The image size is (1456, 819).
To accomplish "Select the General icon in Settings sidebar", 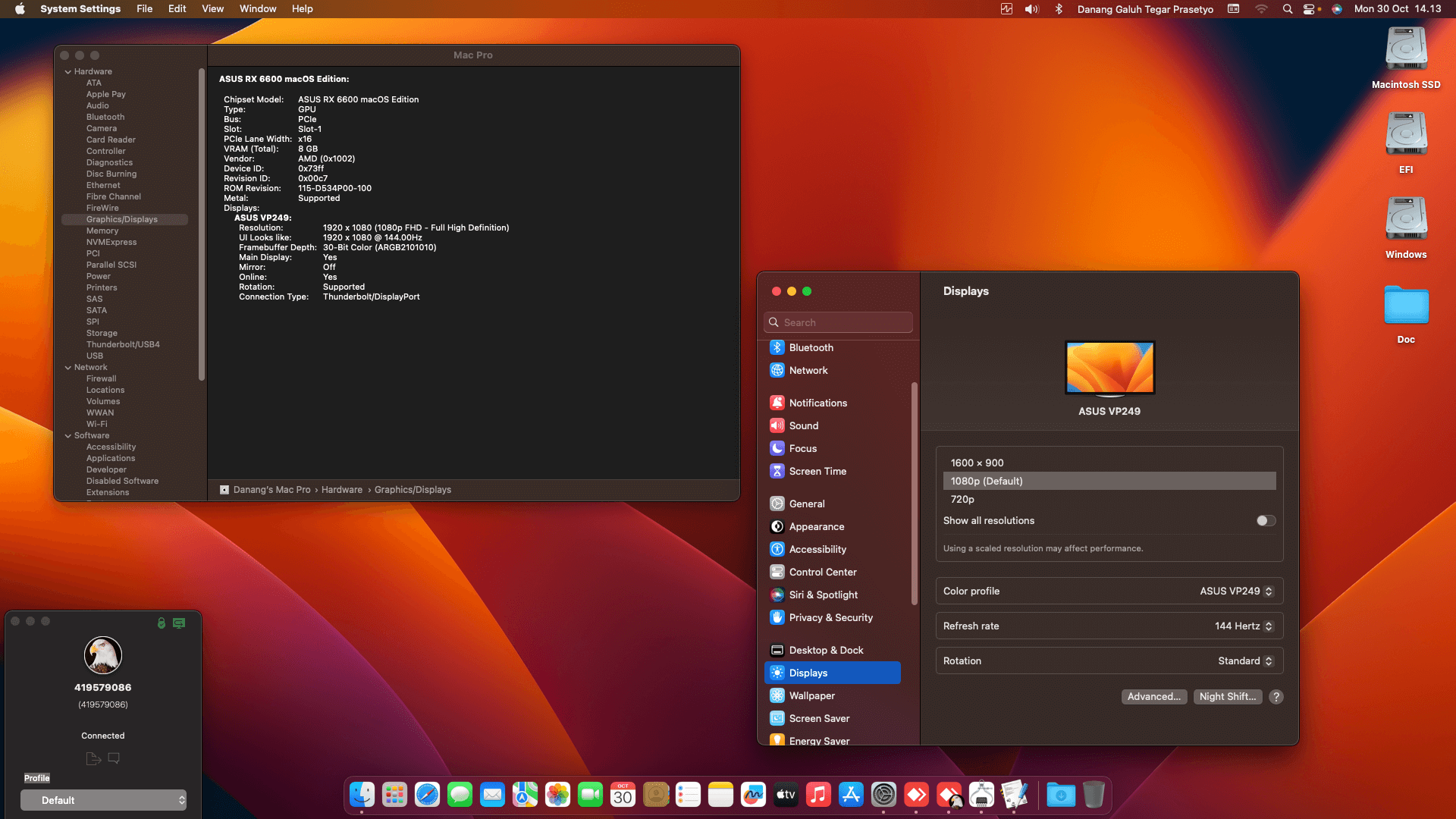I will [x=777, y=504].
